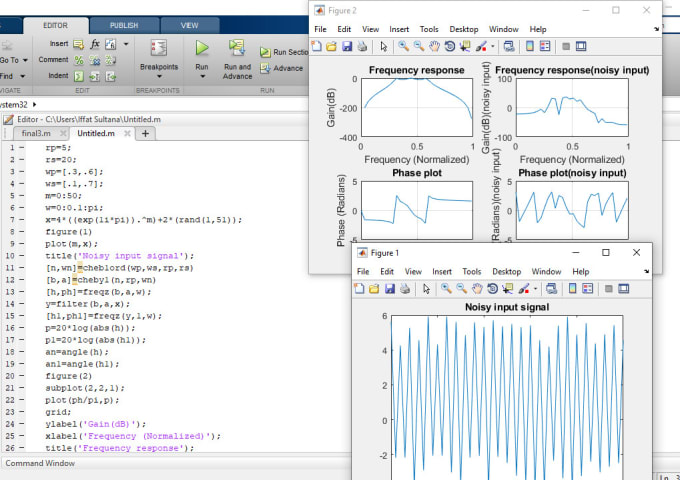
Task: Toggle Zoom In tool in Figure 1
Action: click(x=446, y=288)
